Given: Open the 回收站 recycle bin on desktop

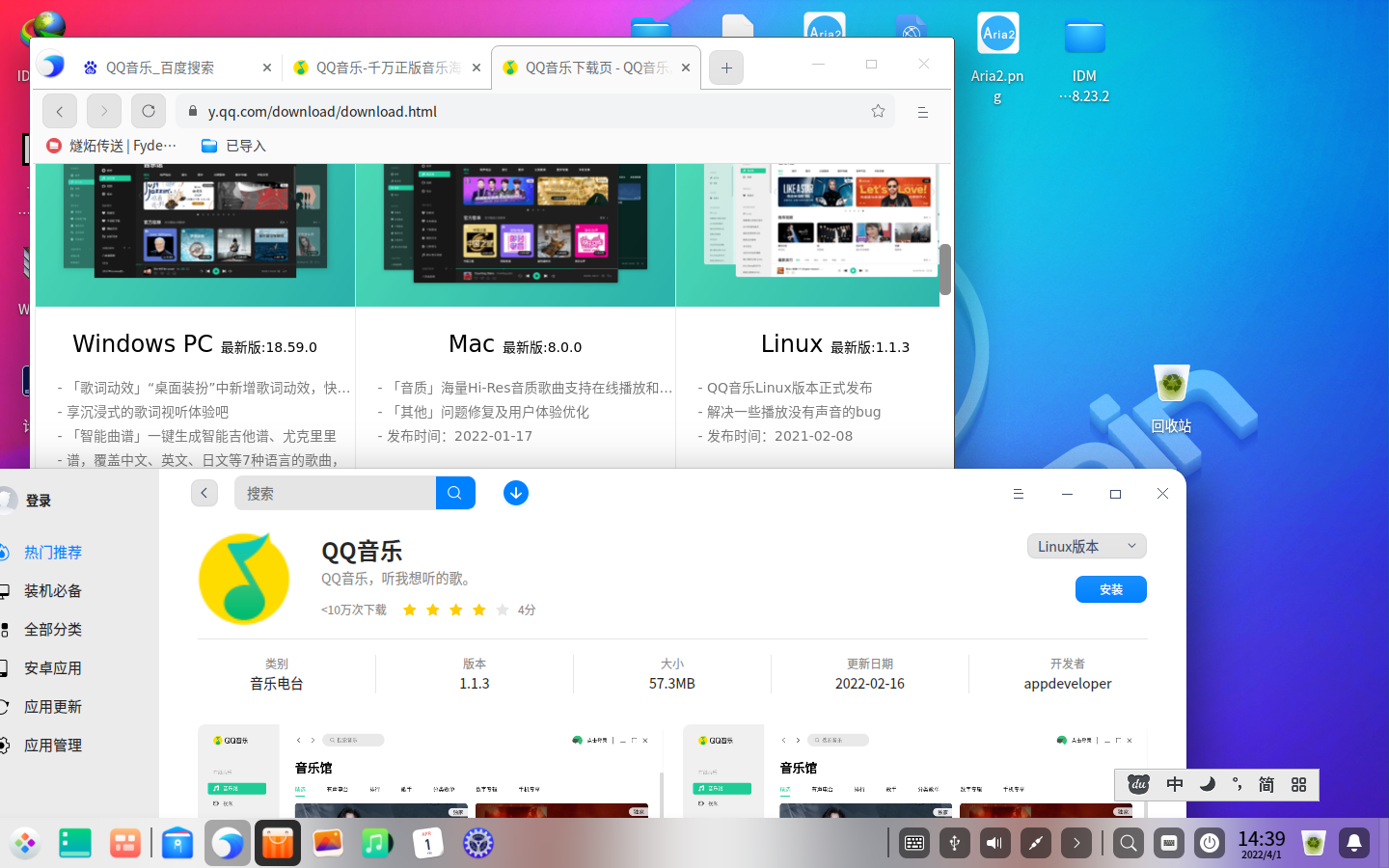Looking at the screenshot, I should (1171, 398).
